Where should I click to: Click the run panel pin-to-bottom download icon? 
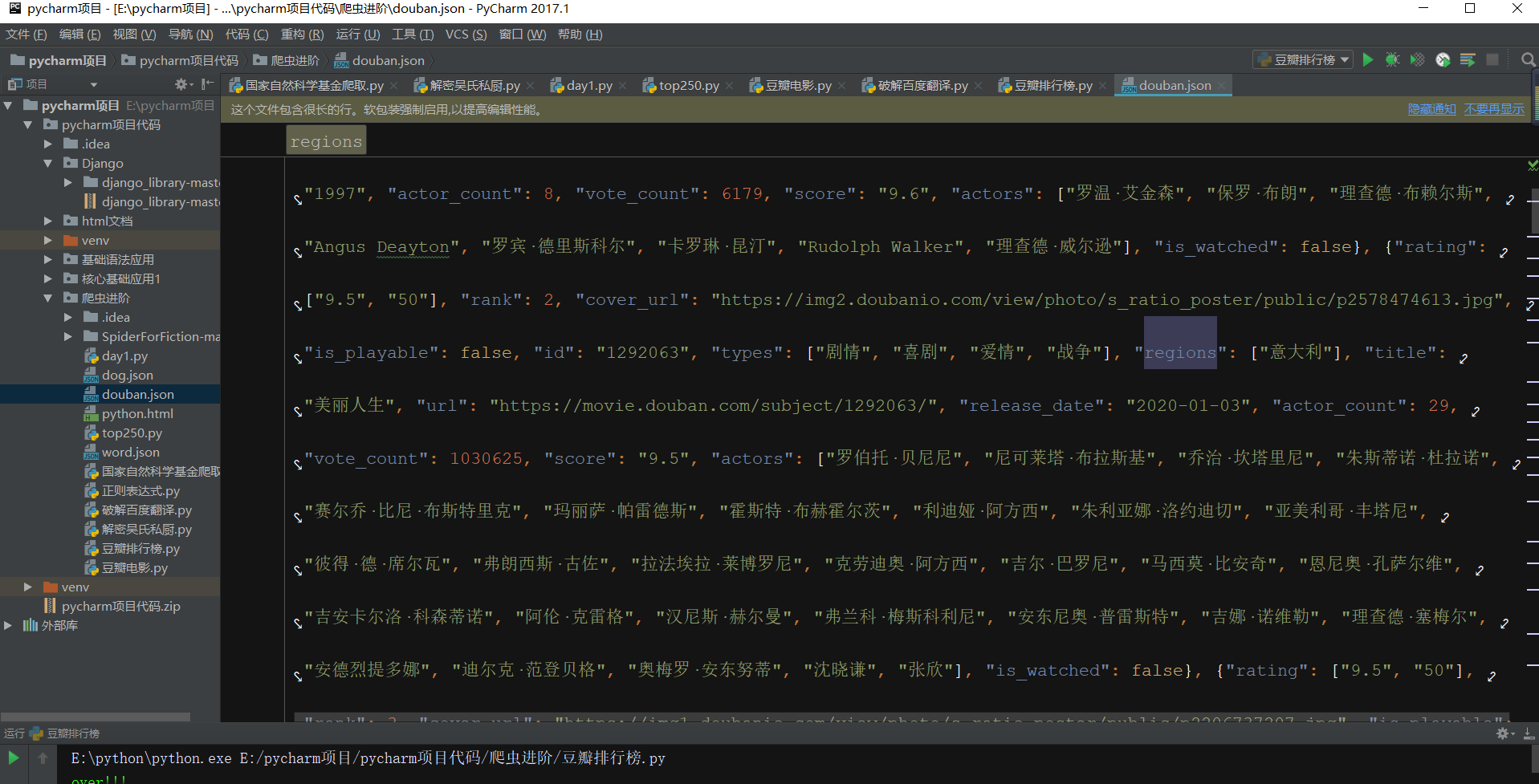click(1529, 733)
